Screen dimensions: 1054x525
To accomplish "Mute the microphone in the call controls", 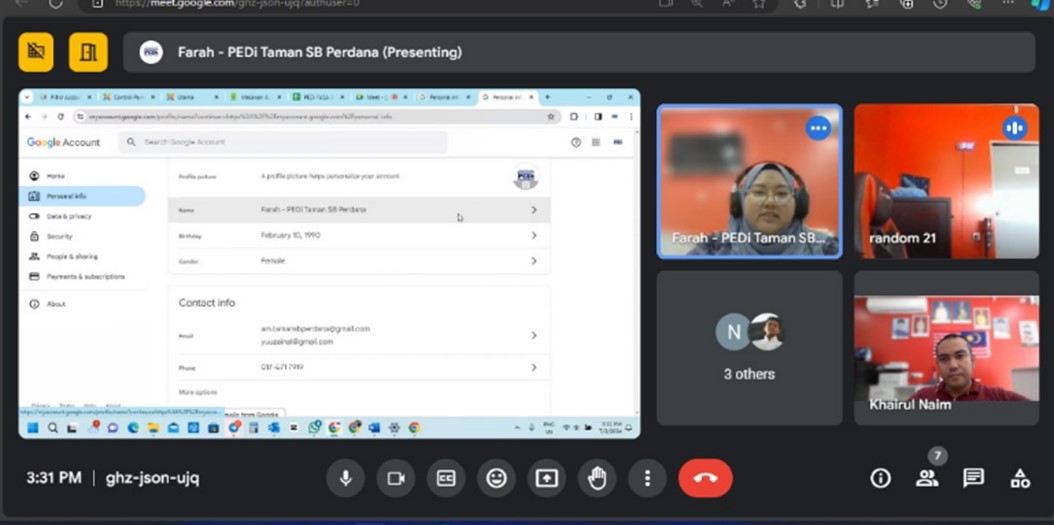I will [345, 479].
